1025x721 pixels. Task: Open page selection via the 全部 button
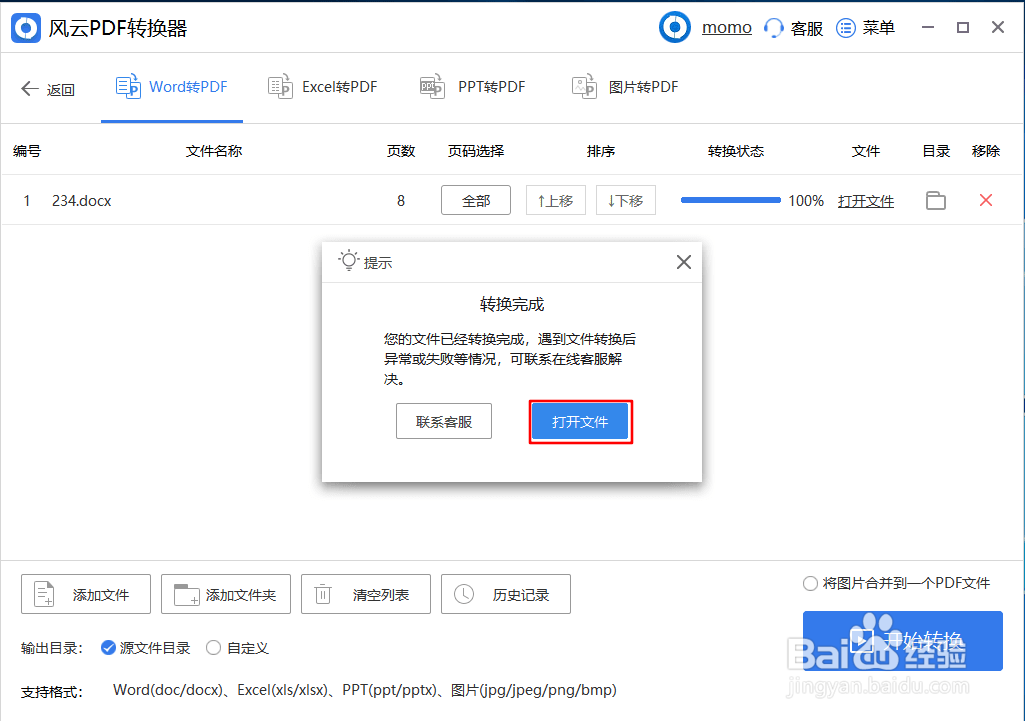click(475, 200)
